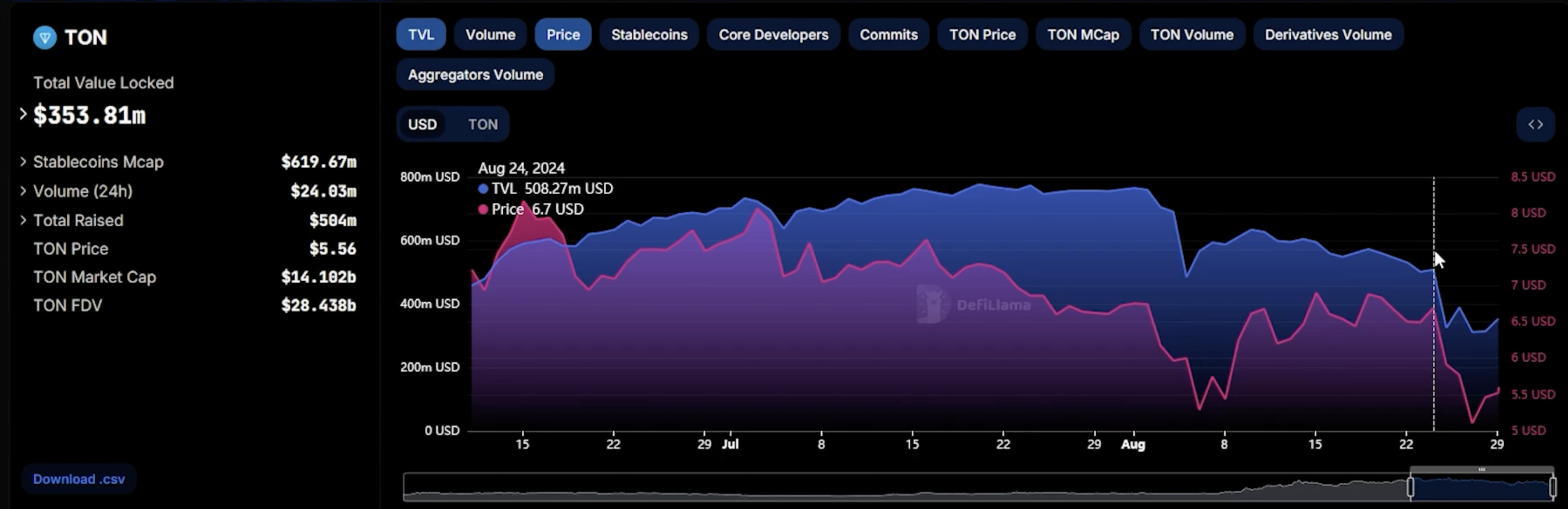Download the .csv data file

tap(79, 479)
